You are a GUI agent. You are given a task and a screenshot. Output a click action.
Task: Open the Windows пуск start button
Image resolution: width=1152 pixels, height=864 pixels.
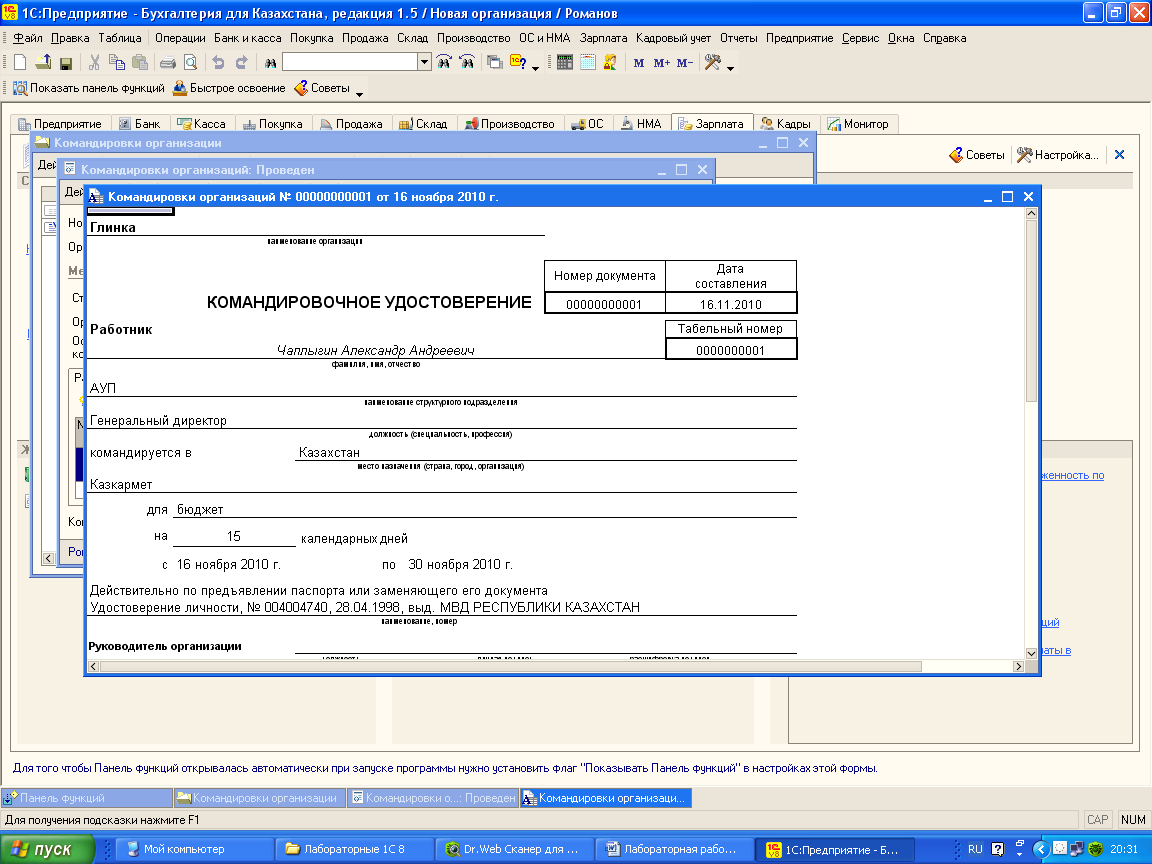[48, 849]
